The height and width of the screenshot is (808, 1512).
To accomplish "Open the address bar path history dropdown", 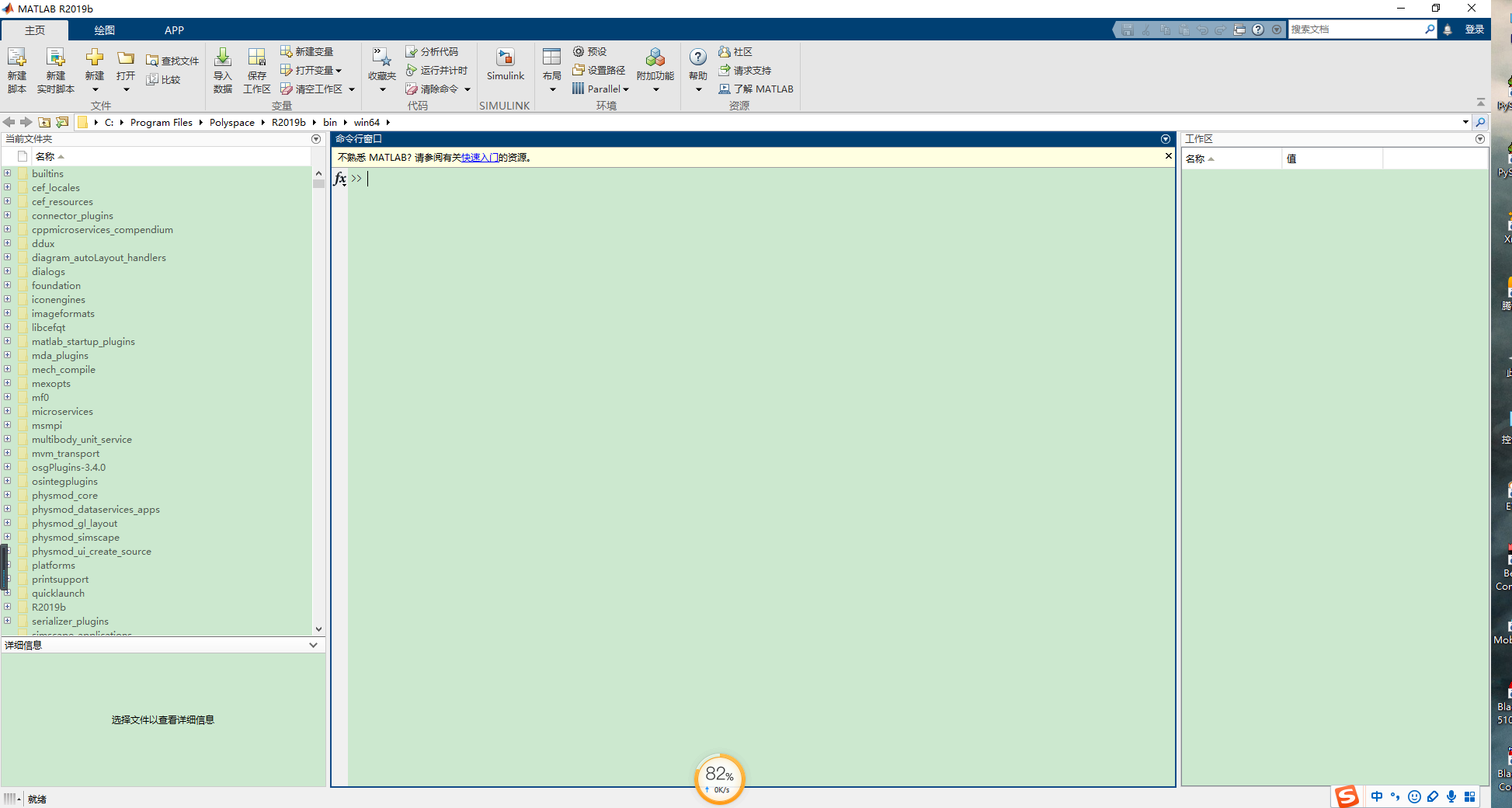I will (1465, 122).
